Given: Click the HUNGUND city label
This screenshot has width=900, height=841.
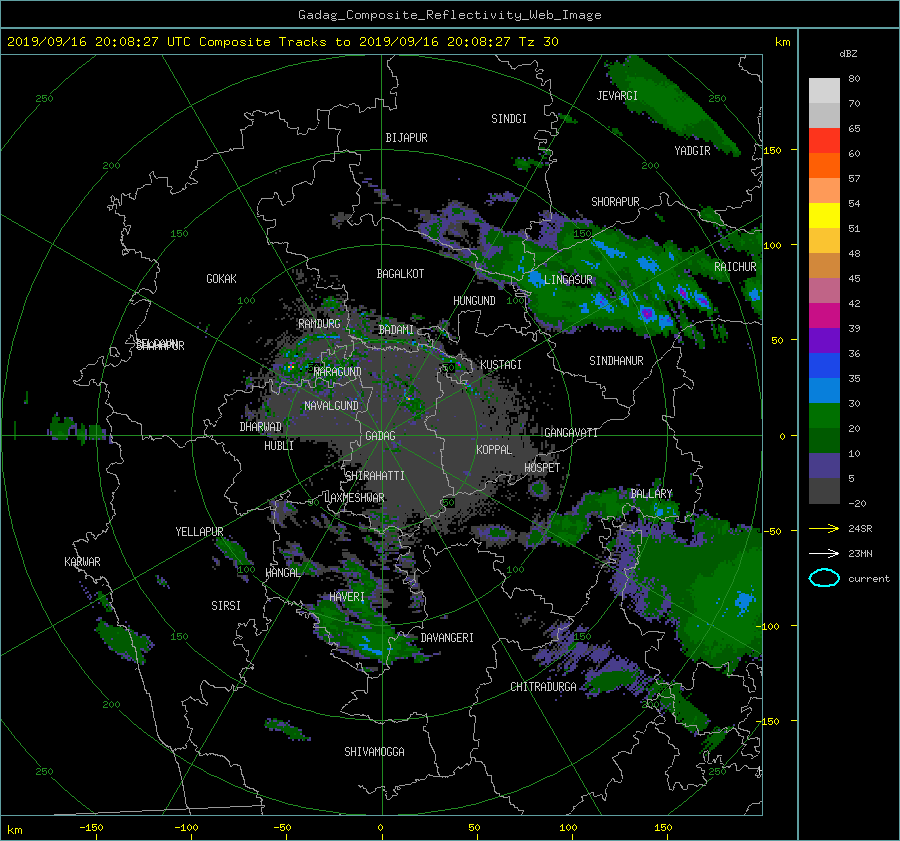Looking at the screenshot, I should [474, 301].
